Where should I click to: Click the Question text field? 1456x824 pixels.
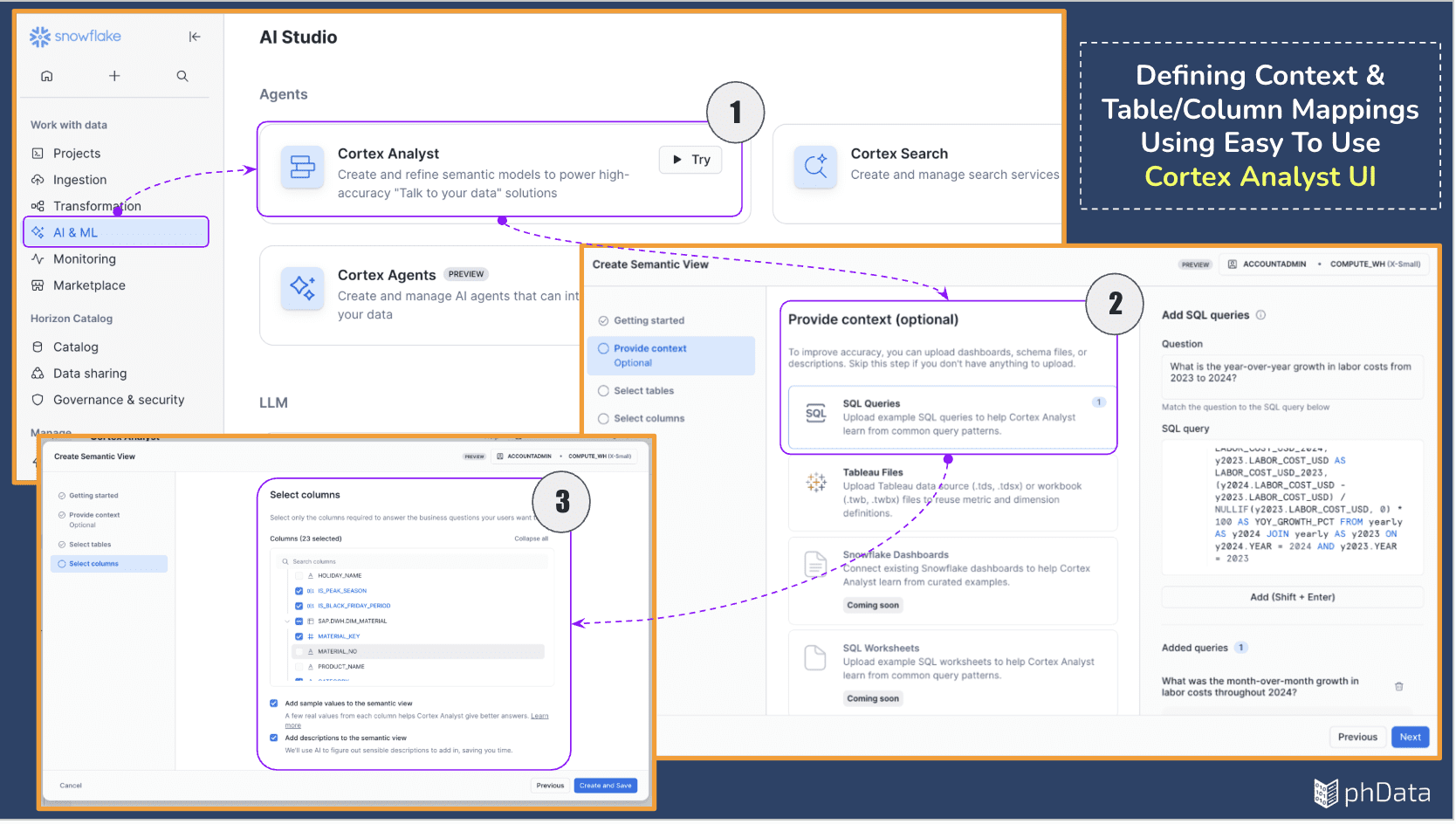1292,376
